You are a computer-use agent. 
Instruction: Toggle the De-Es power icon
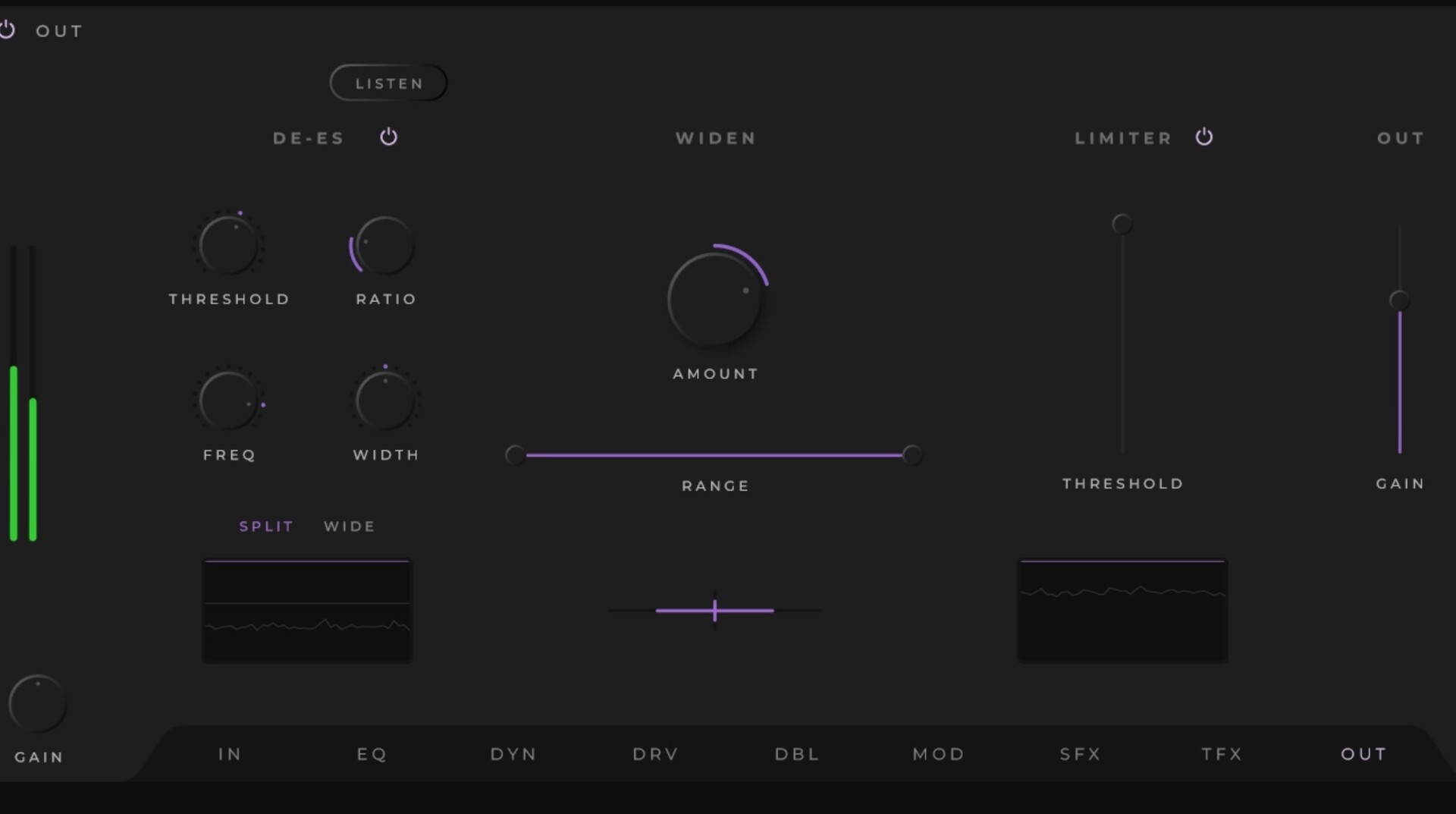388,137
